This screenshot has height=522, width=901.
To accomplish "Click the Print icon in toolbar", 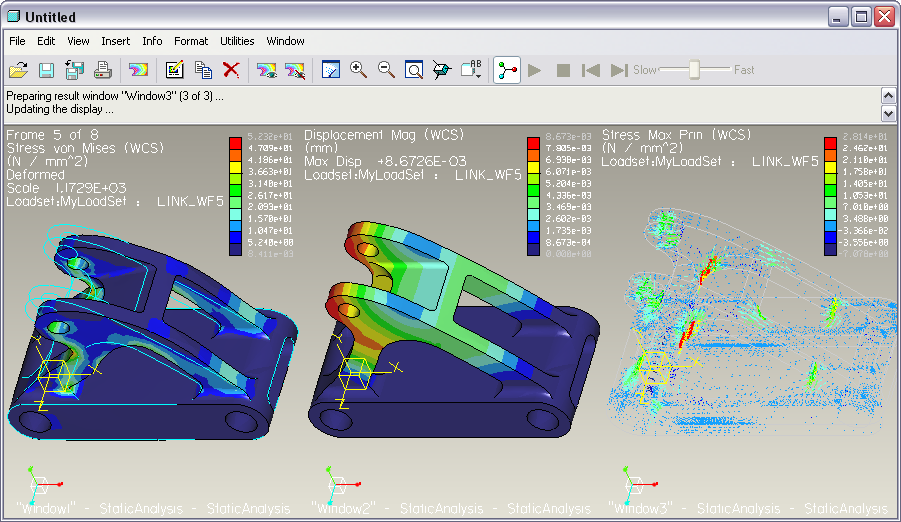I will [x=102, y=70].
